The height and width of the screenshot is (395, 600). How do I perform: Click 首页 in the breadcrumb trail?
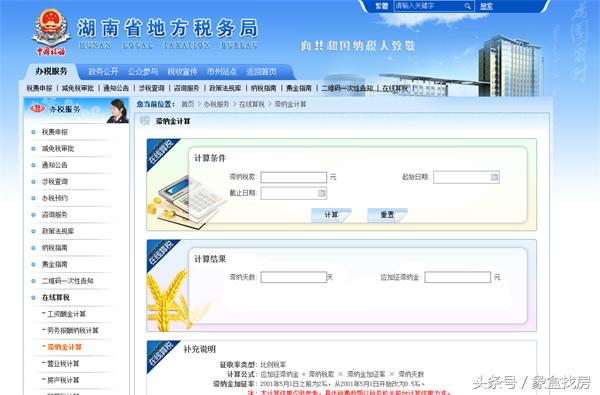click(188, 104)
